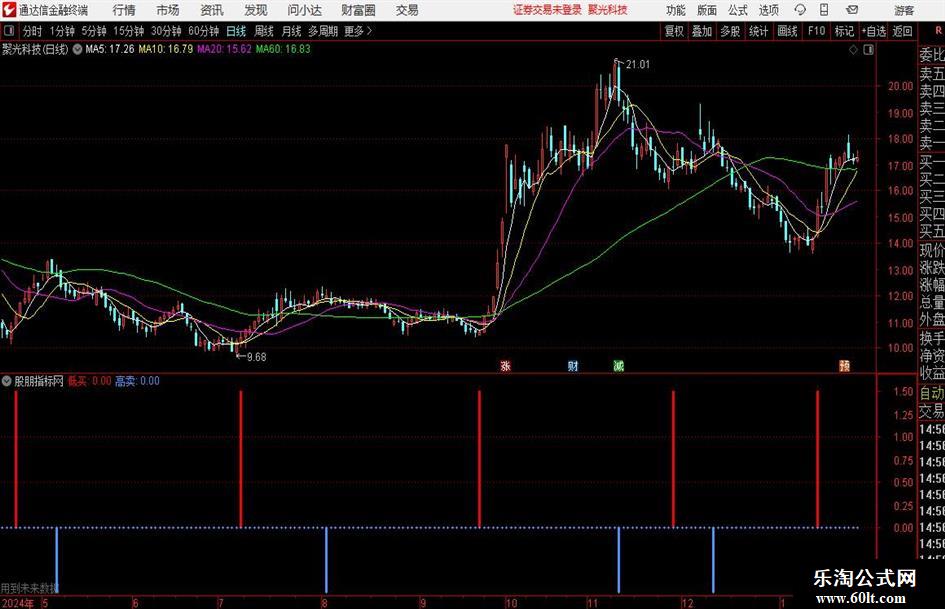Screen dimensions: 945x609
Task: Open the 市场 menu
Action: tap(168, 10)
